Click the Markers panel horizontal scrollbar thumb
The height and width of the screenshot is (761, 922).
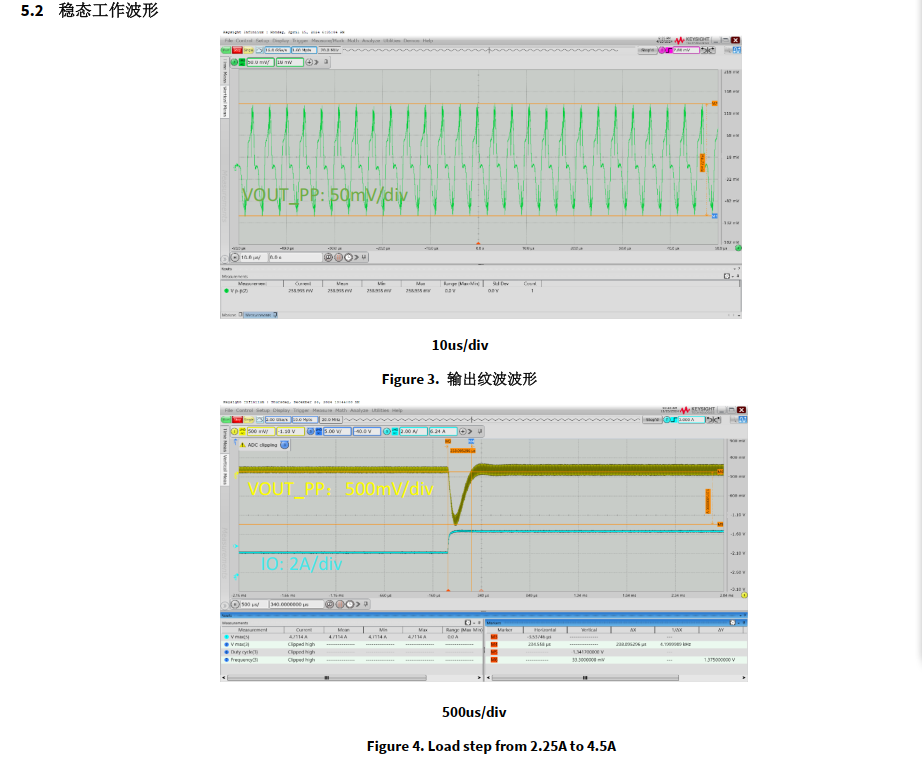click(585, 678)
